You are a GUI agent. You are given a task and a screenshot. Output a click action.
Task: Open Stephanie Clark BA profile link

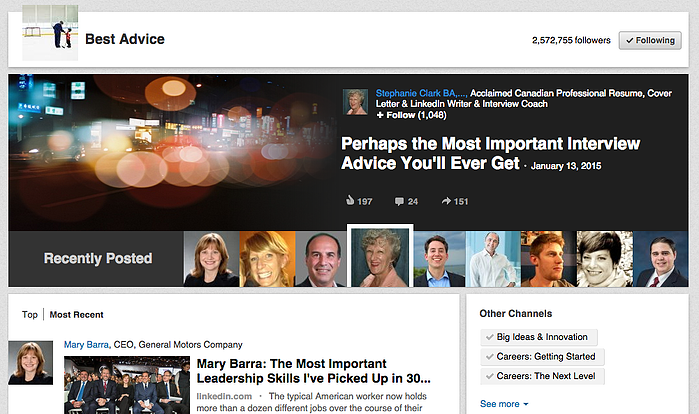click(421, 93)
